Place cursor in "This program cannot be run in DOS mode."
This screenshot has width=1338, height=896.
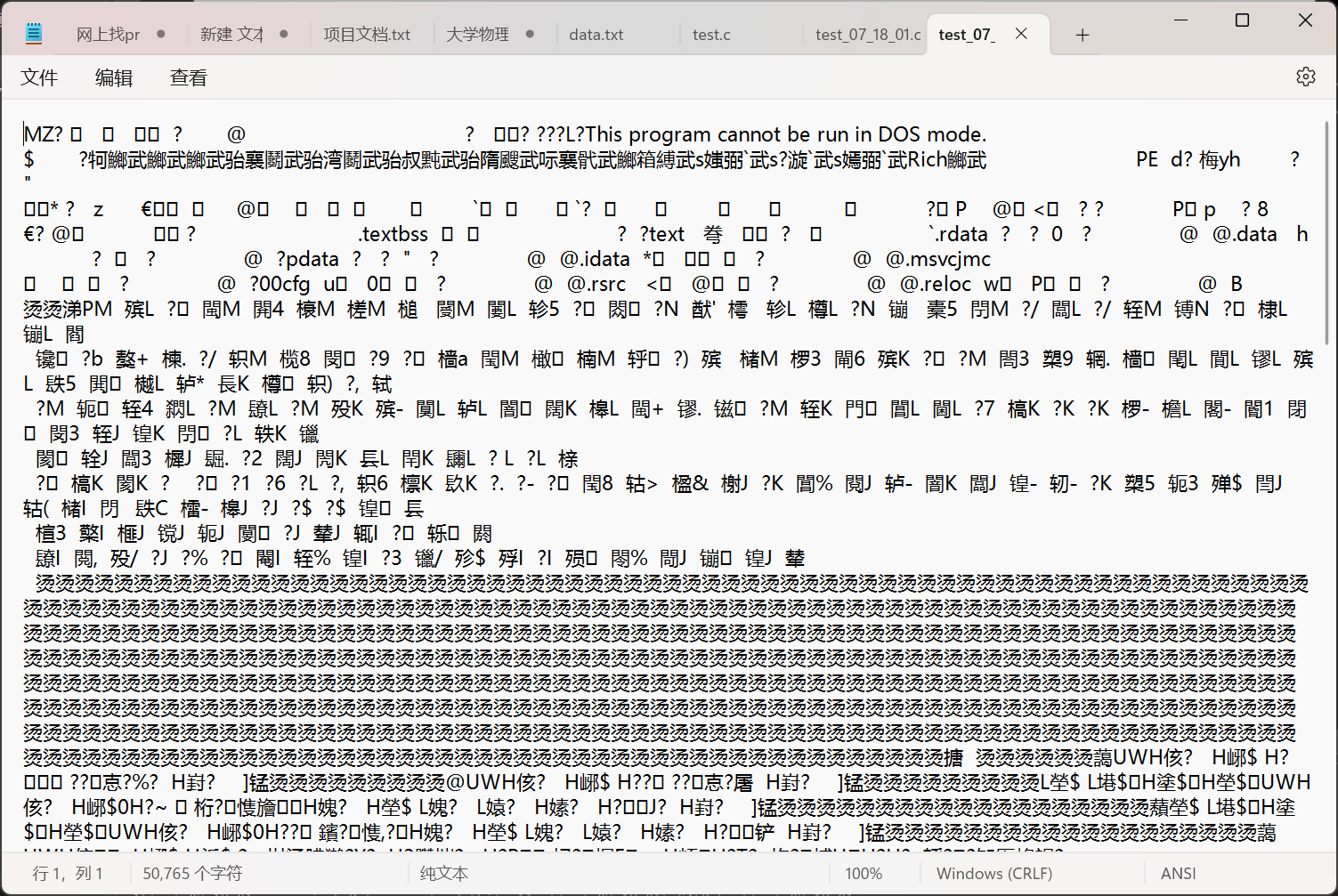tap(786, 134)
